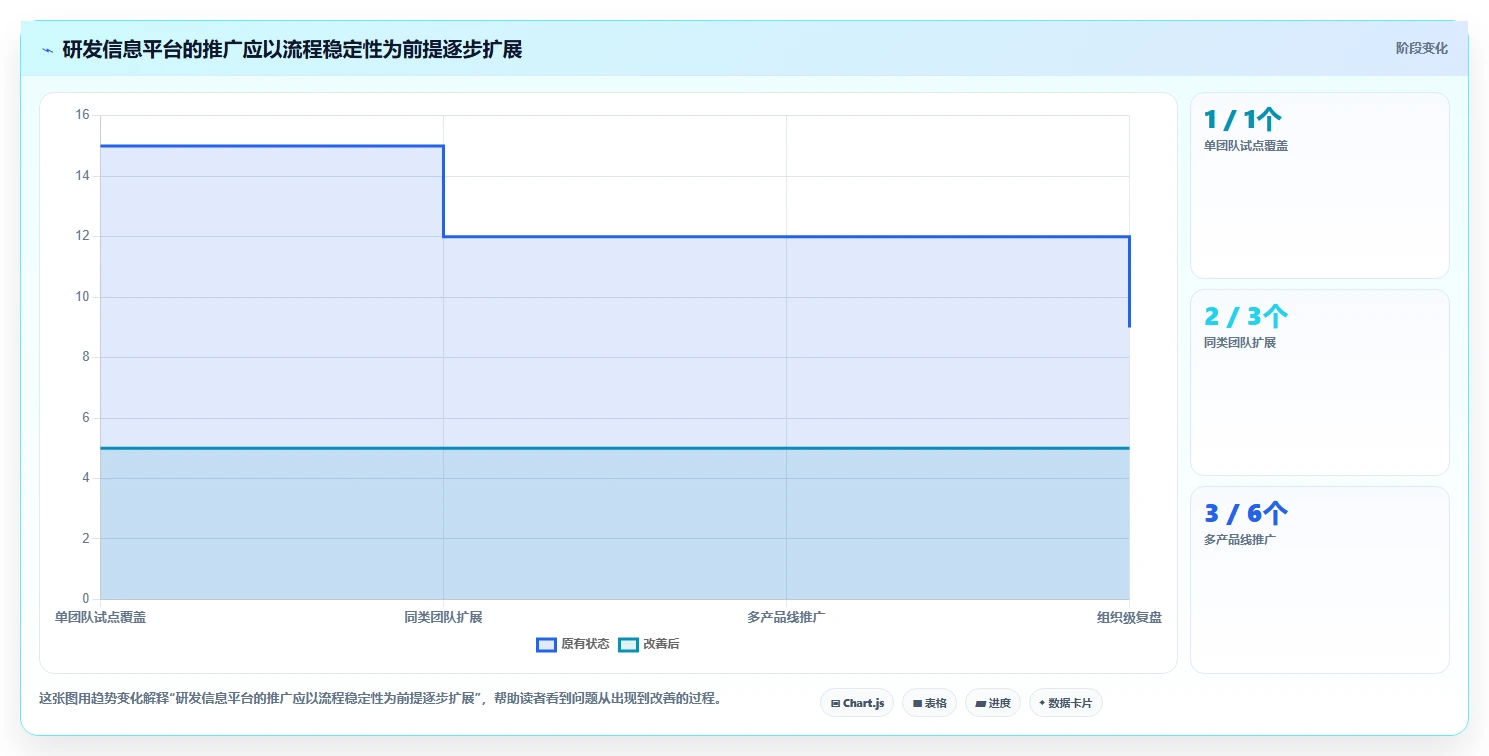Click the Chart.js tag button
The image size is (1489, 756).
(x=857, y=703)
